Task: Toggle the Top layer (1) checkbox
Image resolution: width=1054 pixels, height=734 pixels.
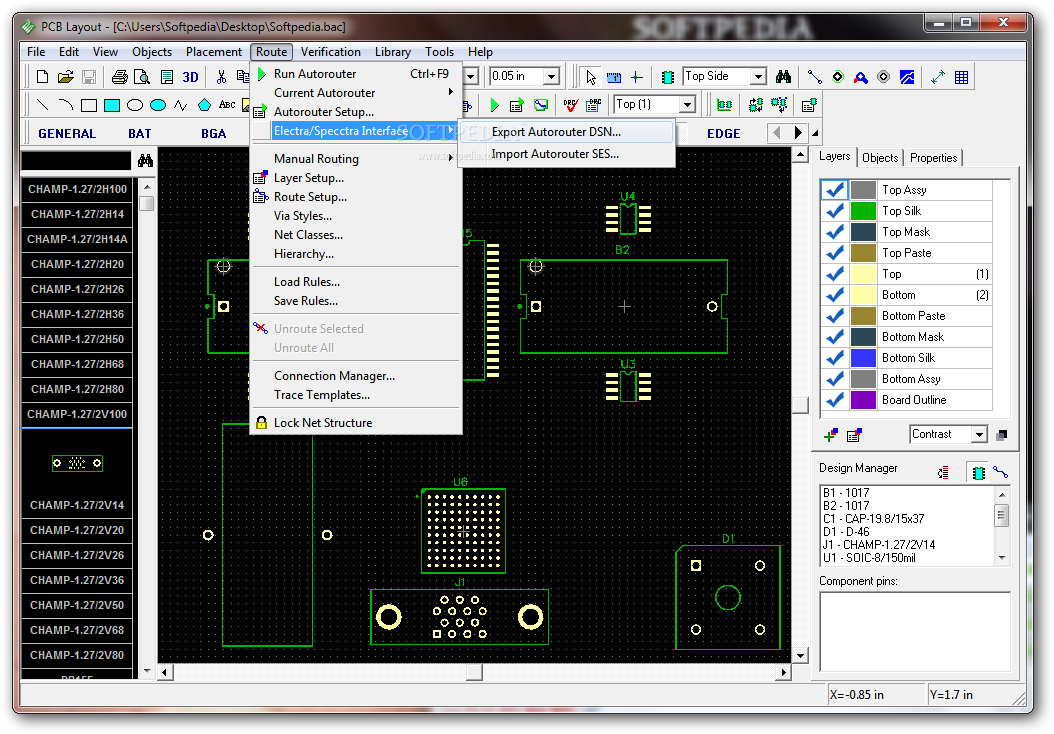Action: [x=835, y=274]
